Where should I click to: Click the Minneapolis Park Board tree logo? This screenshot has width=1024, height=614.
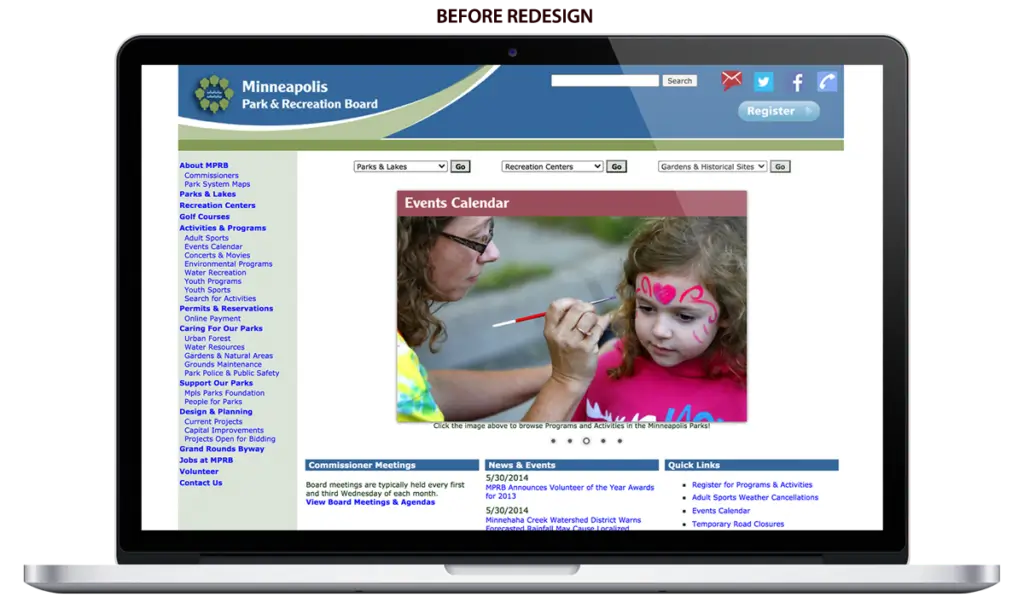[212, 94]
